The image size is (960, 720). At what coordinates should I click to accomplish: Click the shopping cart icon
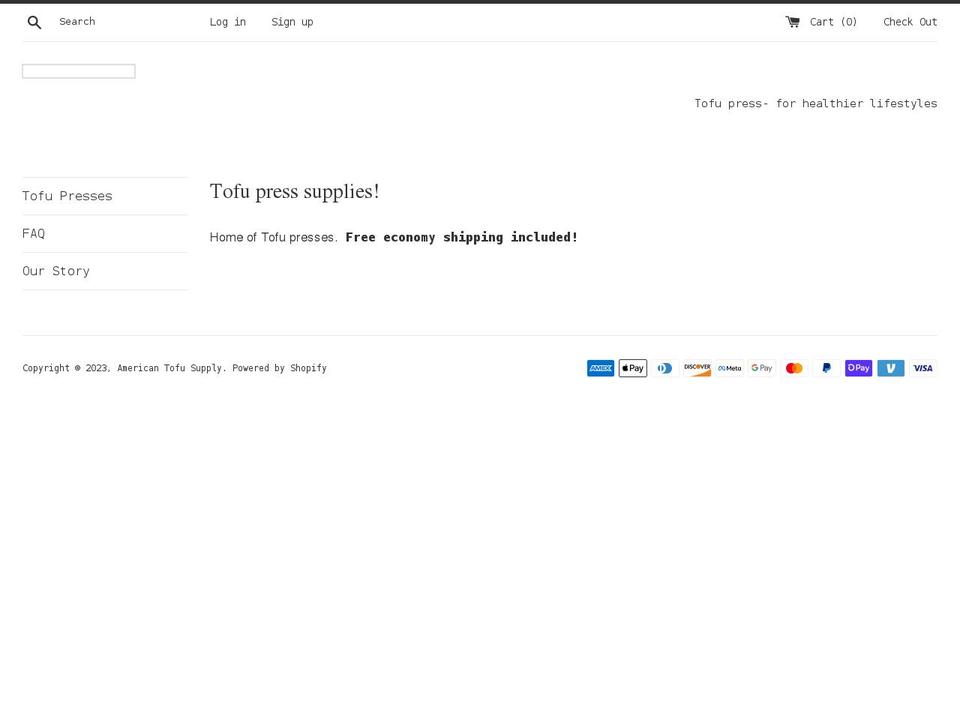pyautogui.click(x=792, y=22)
